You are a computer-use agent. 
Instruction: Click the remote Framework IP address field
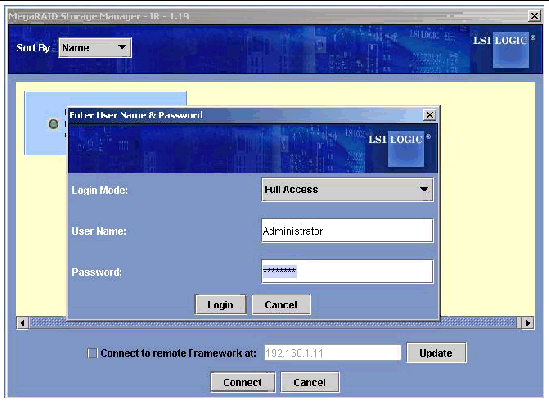333,353
